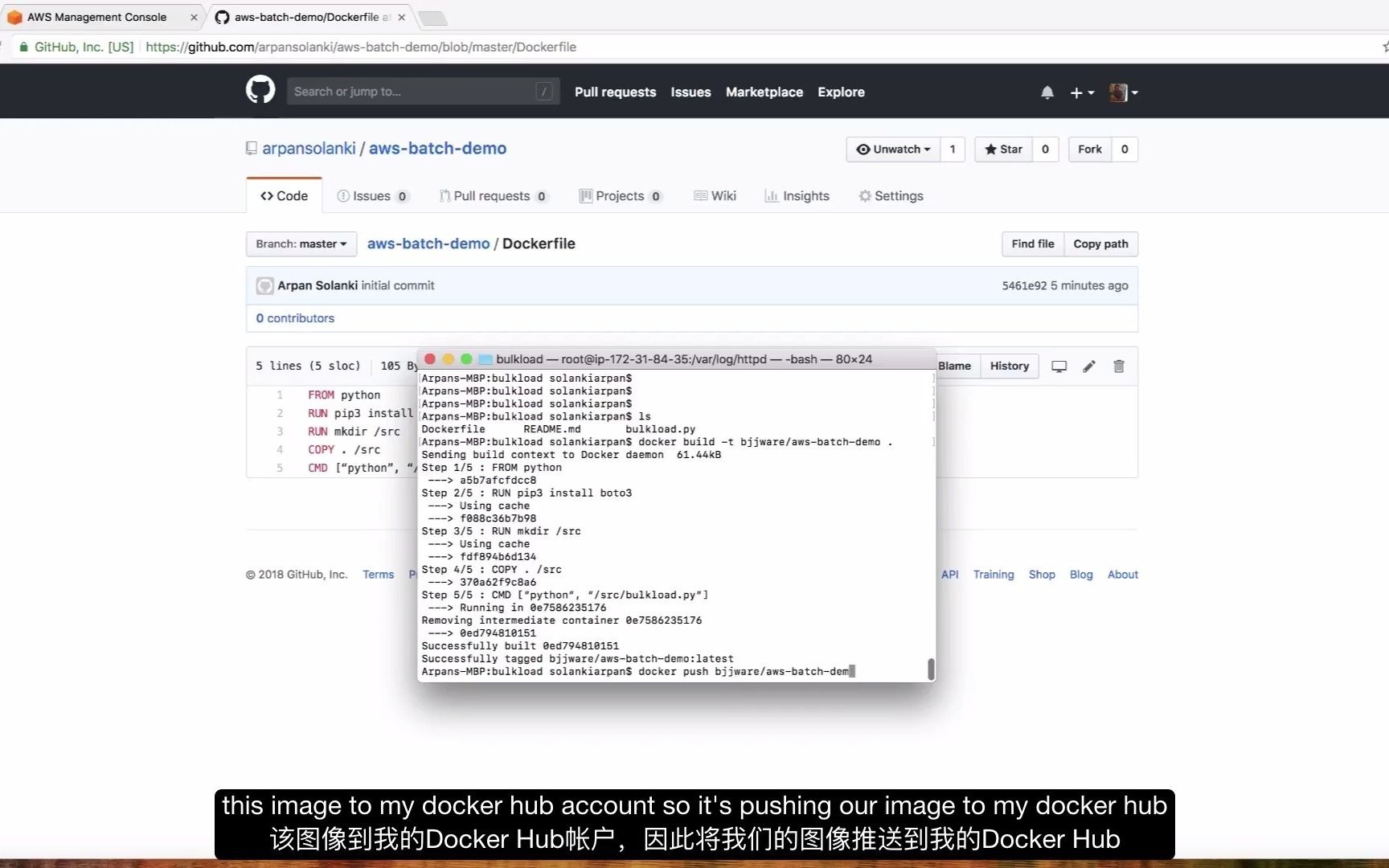Click the terminal's yellow minimize button
Screen dimensions: 1389x868
[448, 359]
